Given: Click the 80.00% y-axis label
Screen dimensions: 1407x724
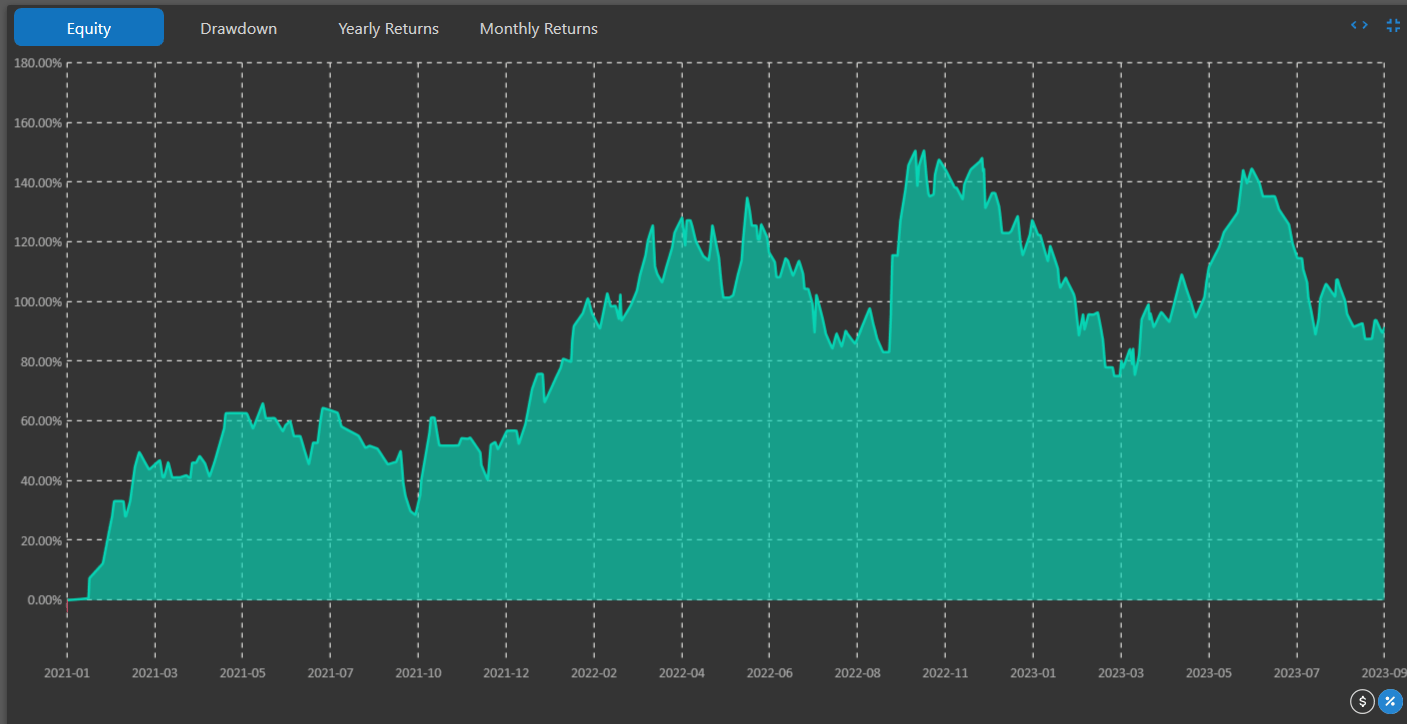Looking at the screenshot, I should pos(41,361).
